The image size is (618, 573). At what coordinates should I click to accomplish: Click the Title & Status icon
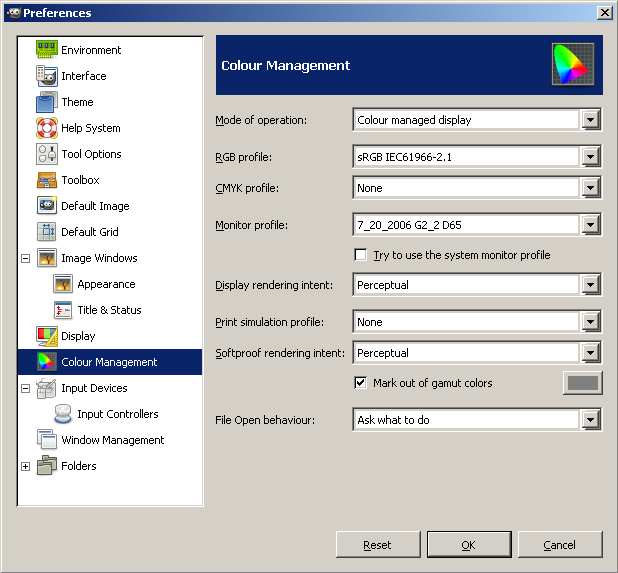[x=63, y=310]
